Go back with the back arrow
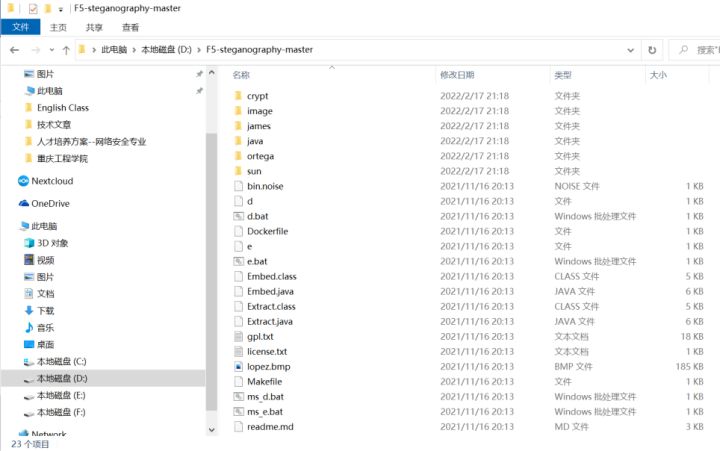The image size is (720, 451). [15, 50]
